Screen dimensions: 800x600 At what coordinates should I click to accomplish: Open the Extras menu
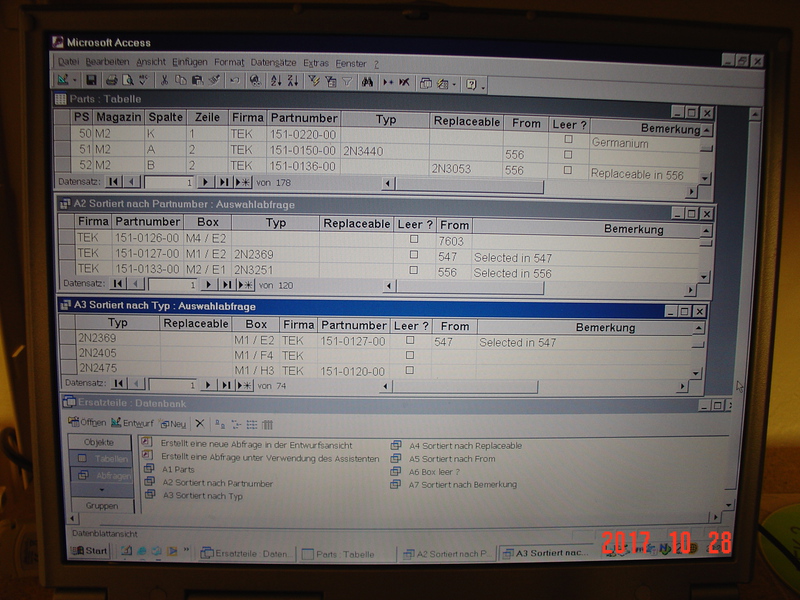[x=315, y=62]
